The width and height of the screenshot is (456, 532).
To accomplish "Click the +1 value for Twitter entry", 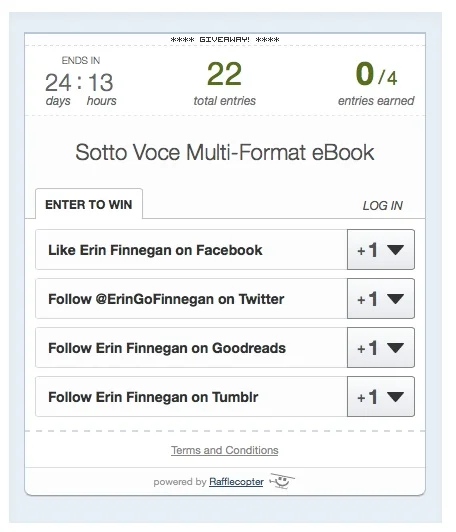I will point(367,299).
